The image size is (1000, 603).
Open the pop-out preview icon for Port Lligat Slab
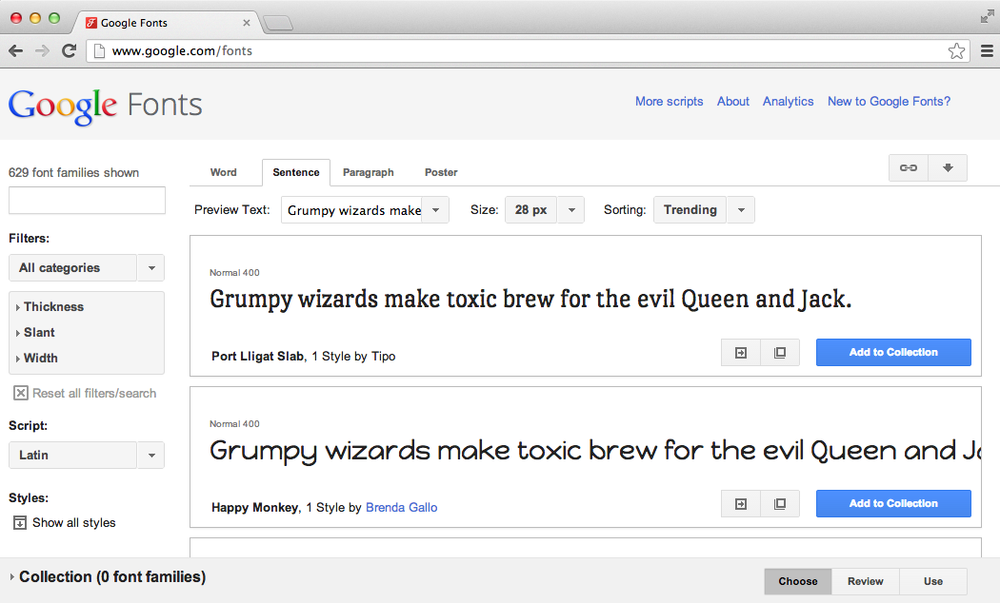780,352
